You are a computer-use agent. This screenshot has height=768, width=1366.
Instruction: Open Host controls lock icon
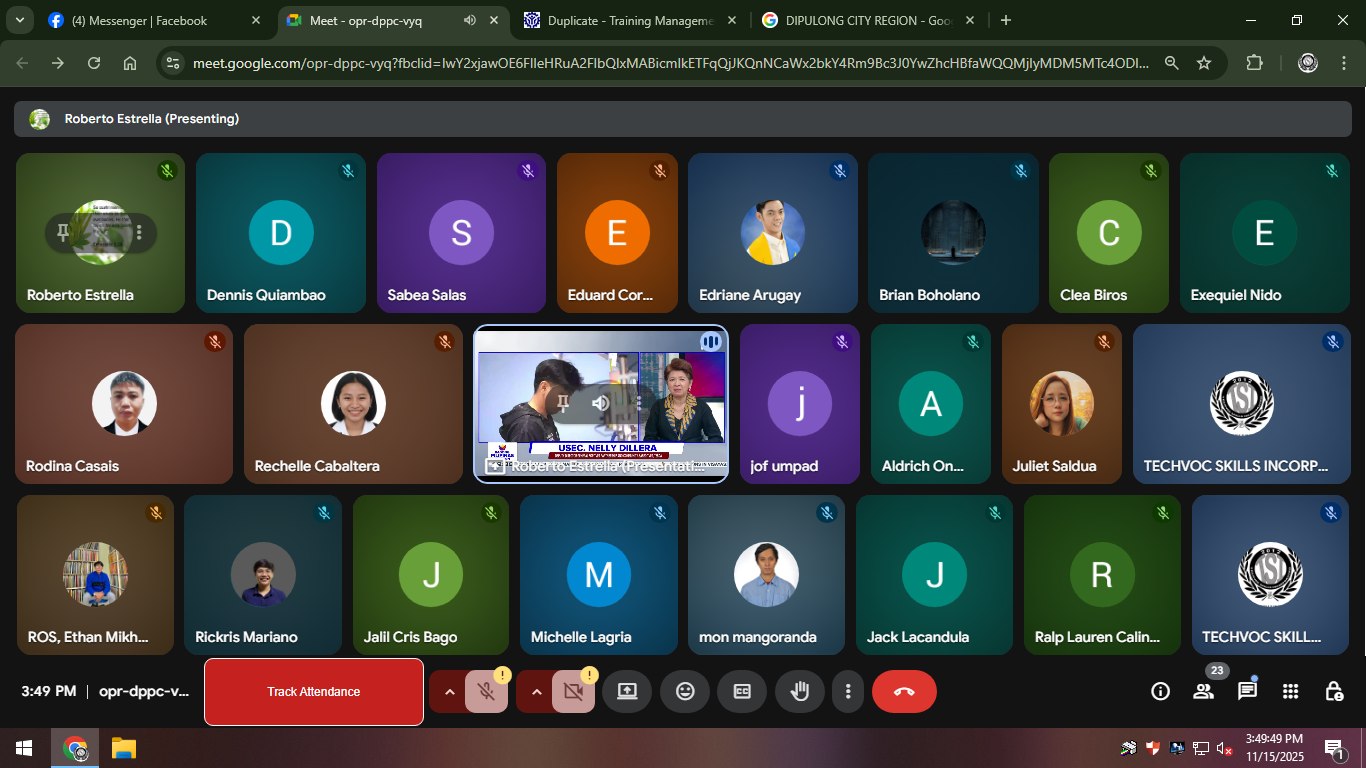click(1334, 691)
